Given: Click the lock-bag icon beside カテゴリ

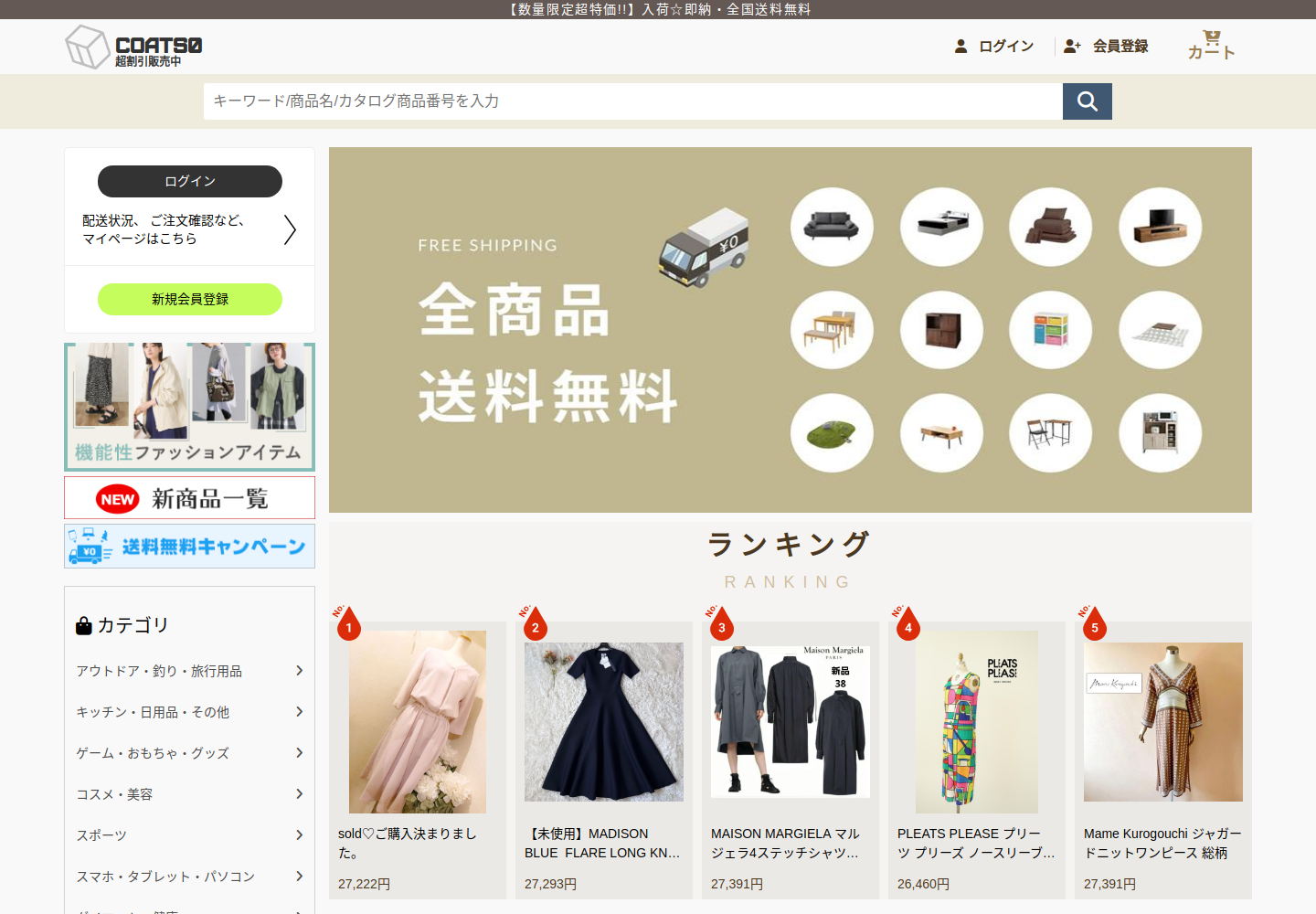Looking at the screenshot, I should (84, 625).
